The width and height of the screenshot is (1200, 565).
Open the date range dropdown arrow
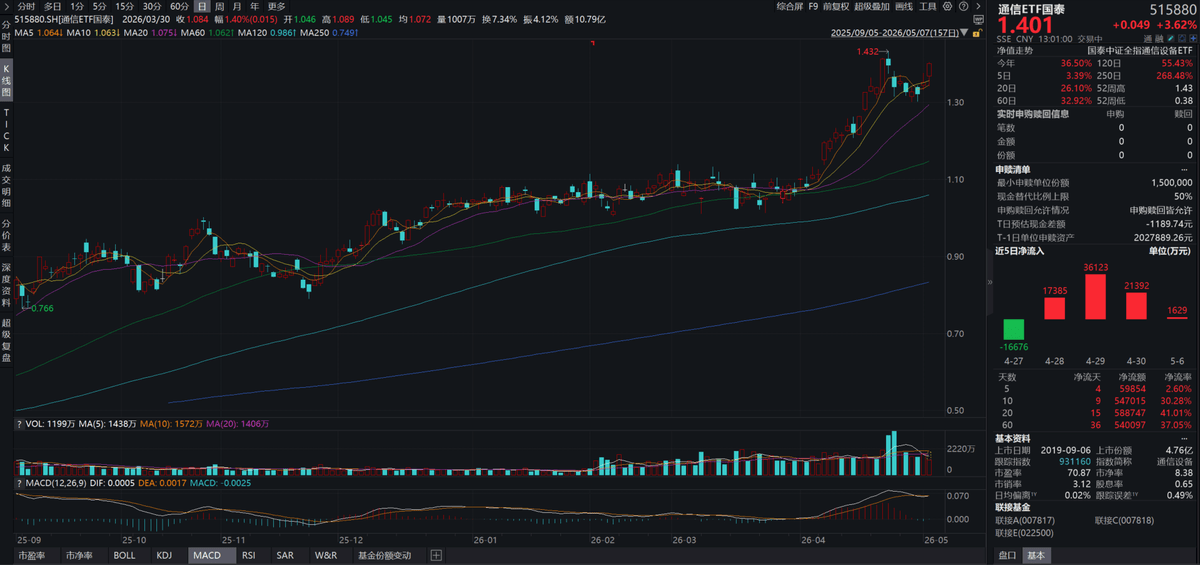coord(964,33)
